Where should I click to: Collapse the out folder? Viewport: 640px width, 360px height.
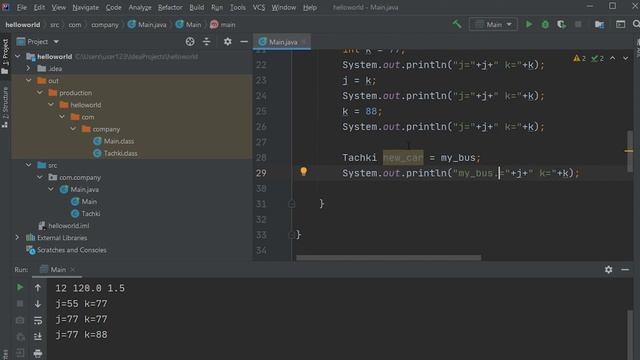click(29, 80)
